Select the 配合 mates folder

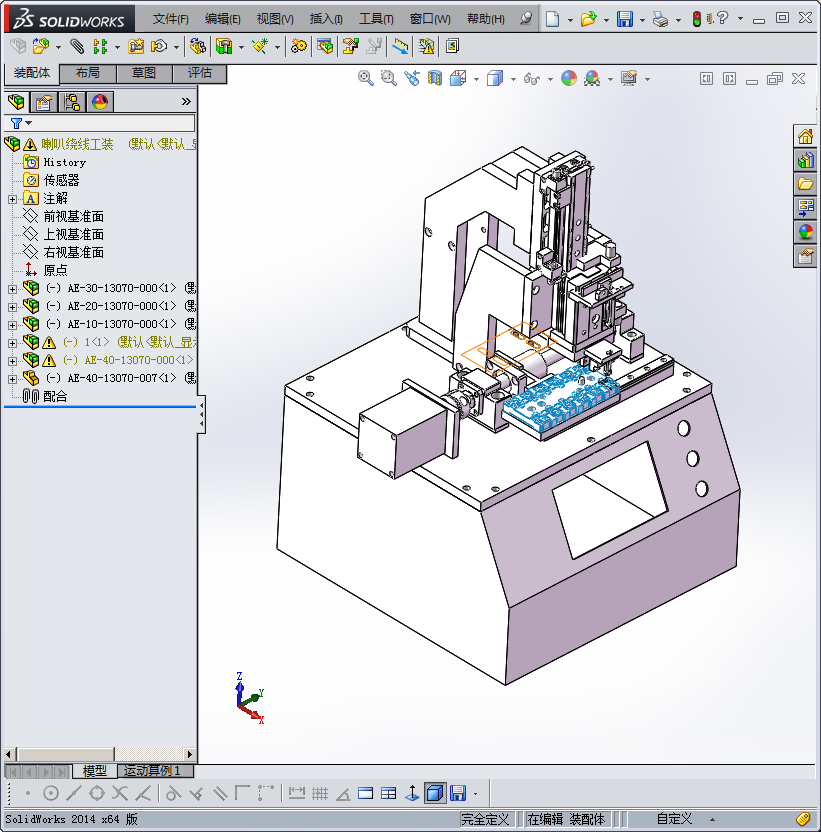[x=55, y=396]
